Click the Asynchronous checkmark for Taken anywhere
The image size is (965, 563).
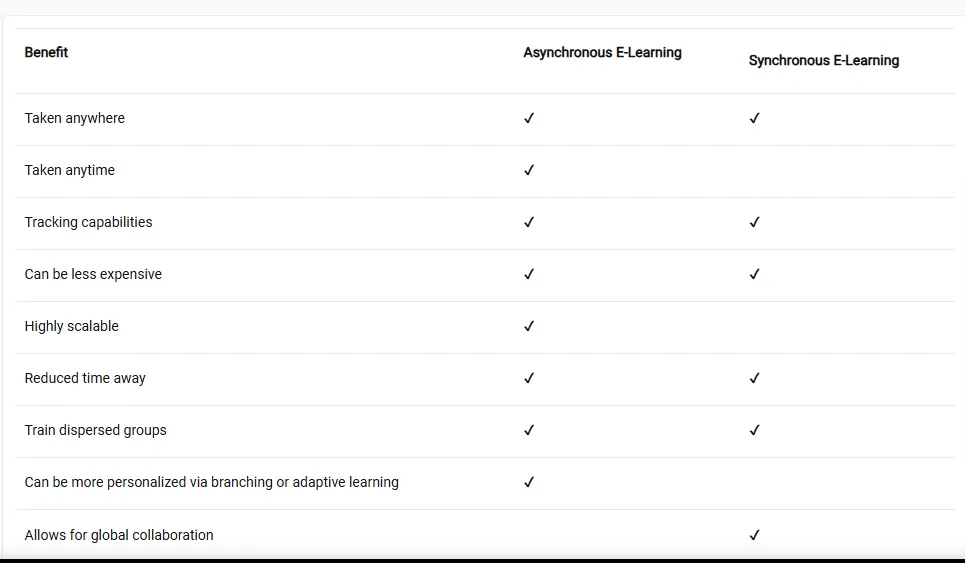coord(529,118)
